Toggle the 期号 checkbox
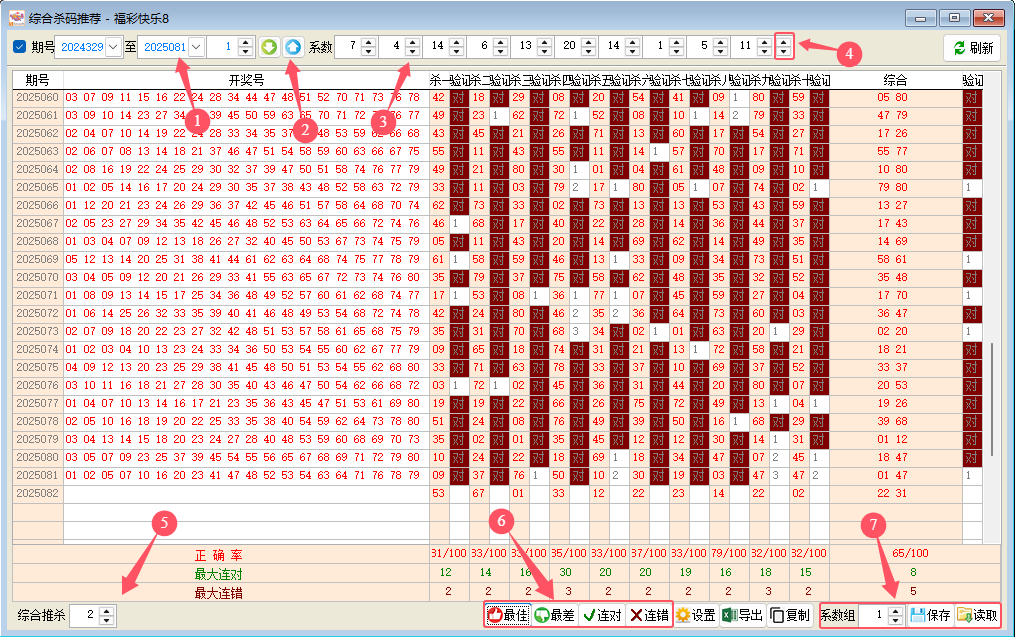Screen dimensions: 1015x637 (x=20, y=47)
